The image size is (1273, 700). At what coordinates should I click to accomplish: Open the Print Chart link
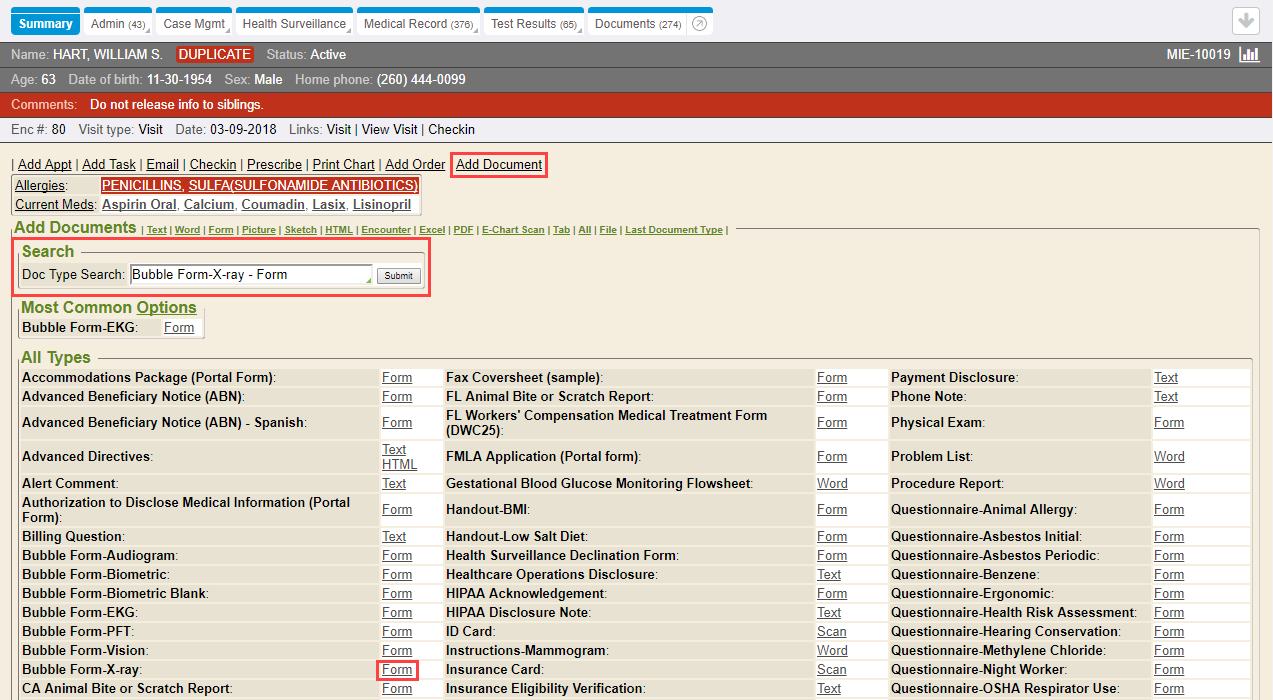(x=343, y=164)
